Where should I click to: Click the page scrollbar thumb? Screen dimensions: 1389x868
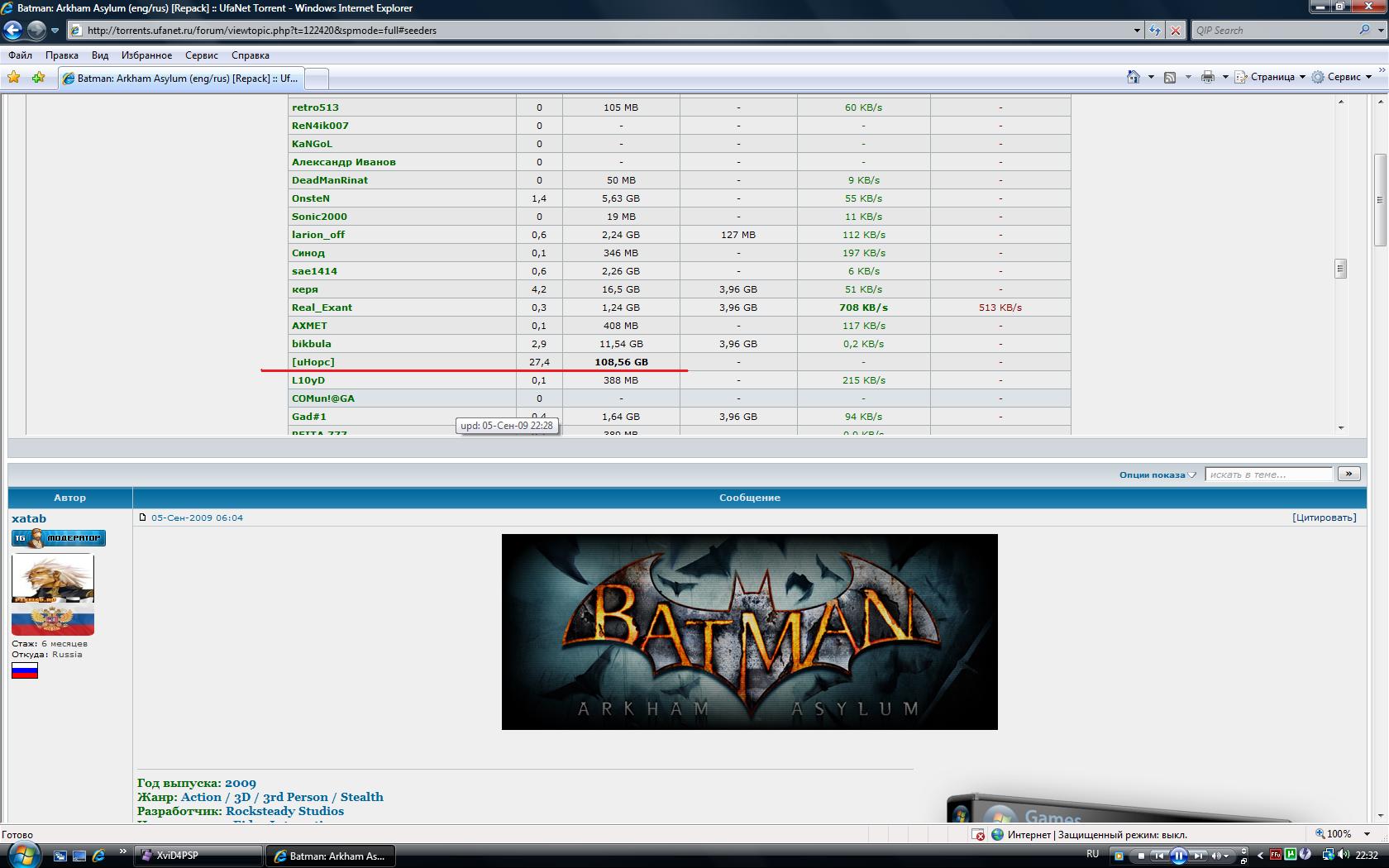pos(1380,199)
